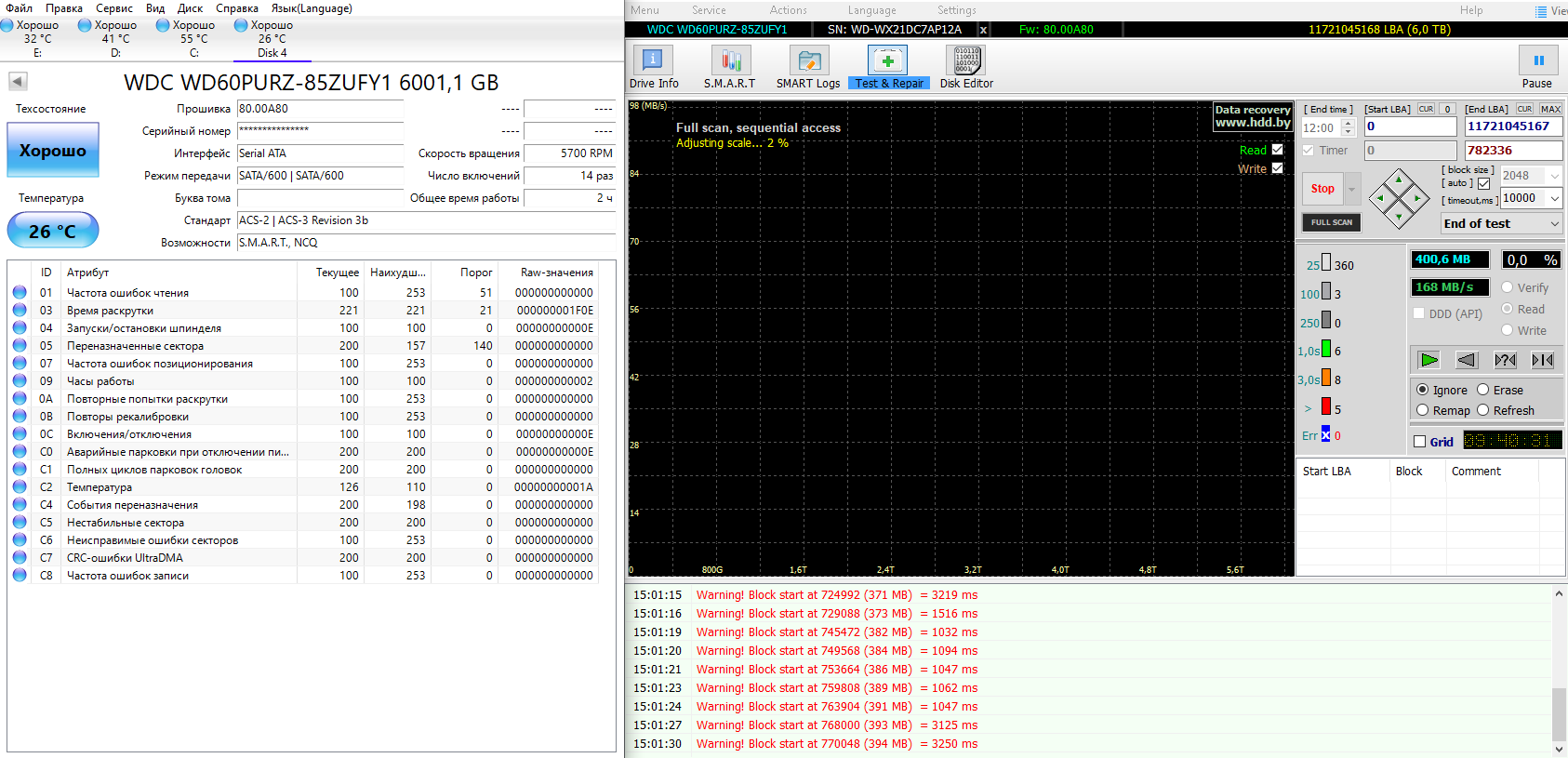
Task: Enable the Grid checkbox
Action: click(1419, 442)
